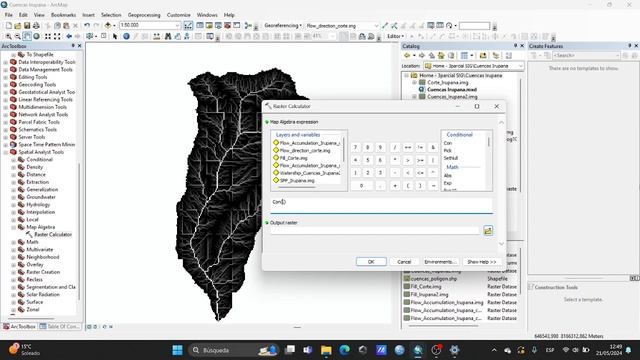Open the Catalog Location dropdown
The width and height of the screenshot is (640, 360).
pos(520,66)
